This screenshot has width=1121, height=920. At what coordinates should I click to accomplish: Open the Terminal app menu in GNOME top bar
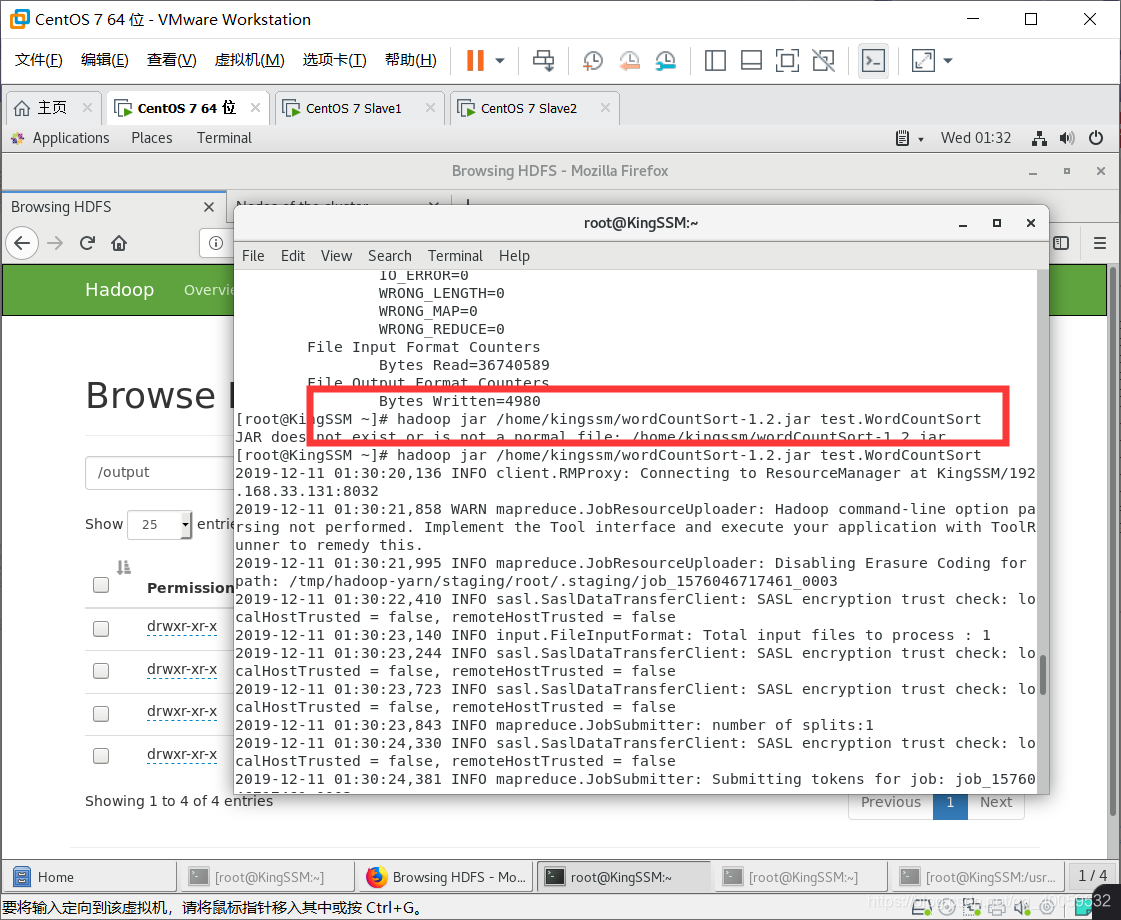pos(224,138)
